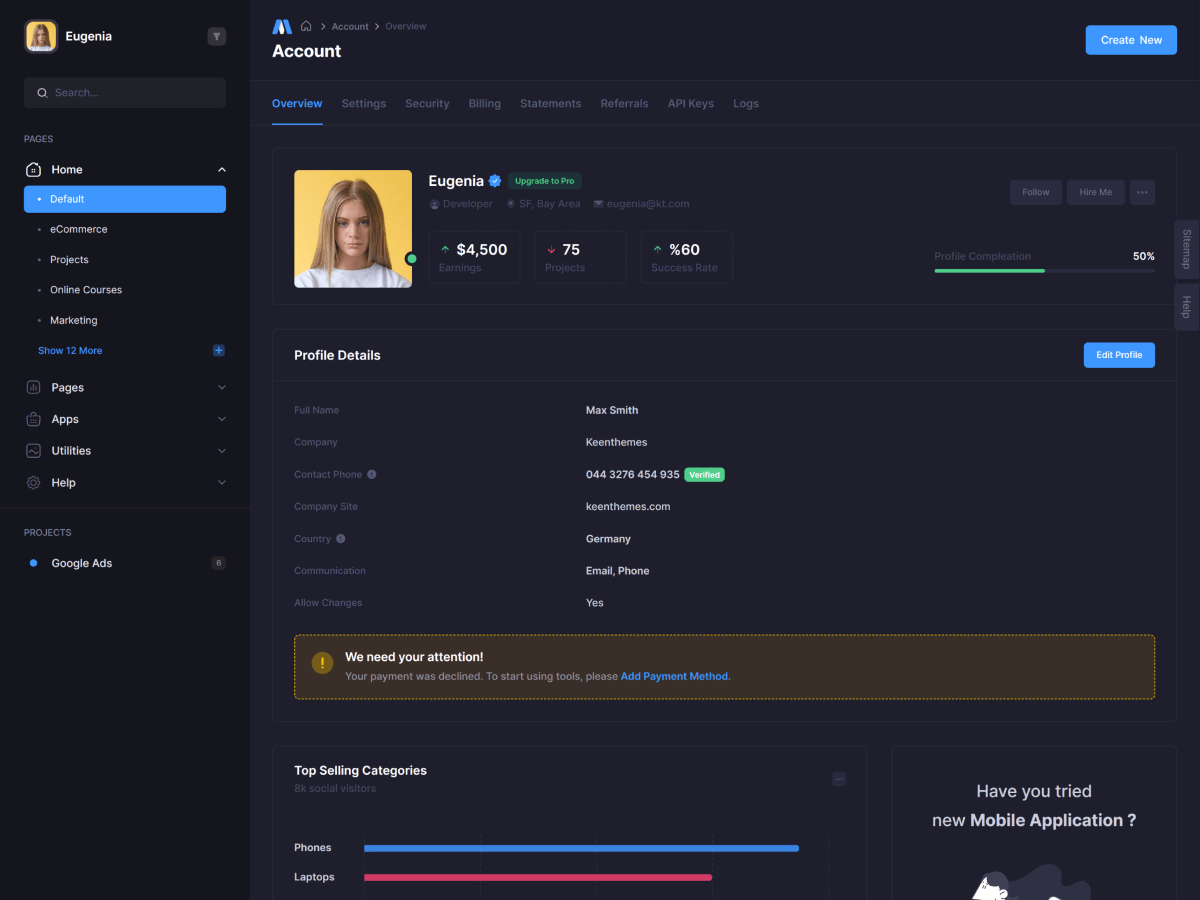The height and width of the screenshot is (900, 1200).
Task: Click the Profile Completion progress bar
Action: (x=1044, y=271)
